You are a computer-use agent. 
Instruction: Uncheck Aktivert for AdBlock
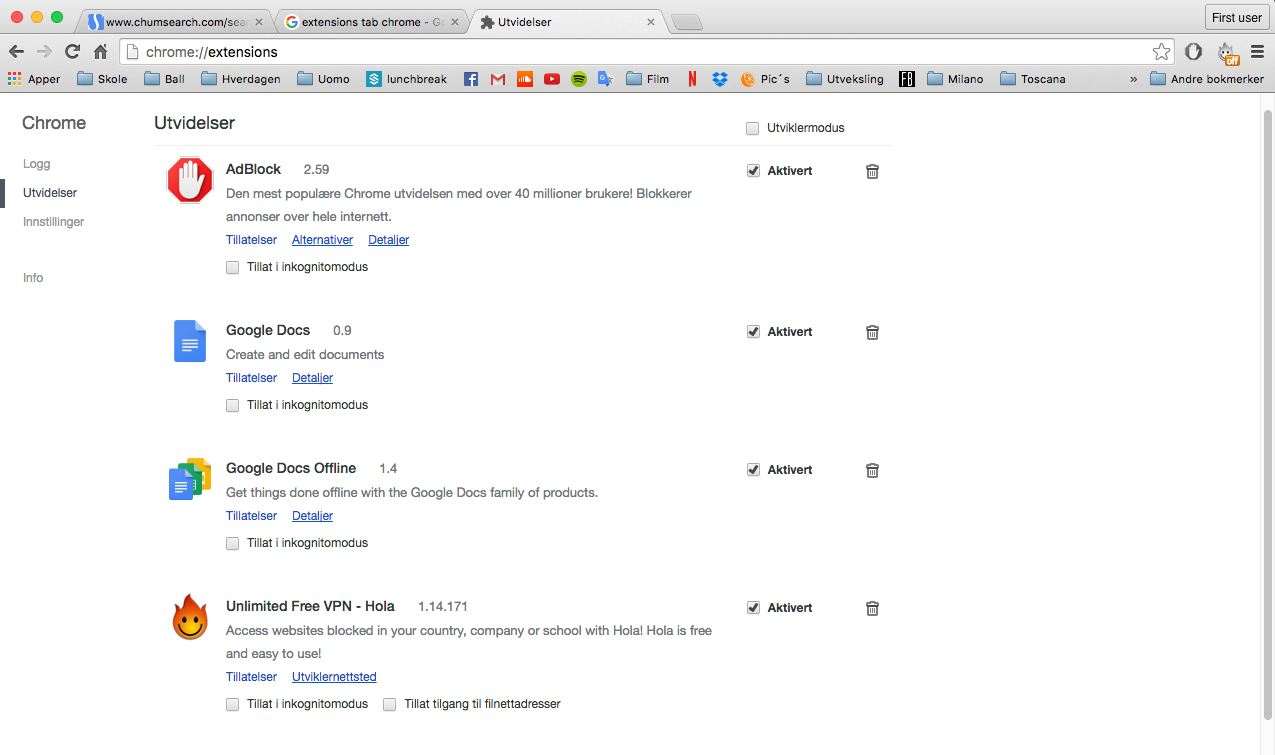(753, 171)
